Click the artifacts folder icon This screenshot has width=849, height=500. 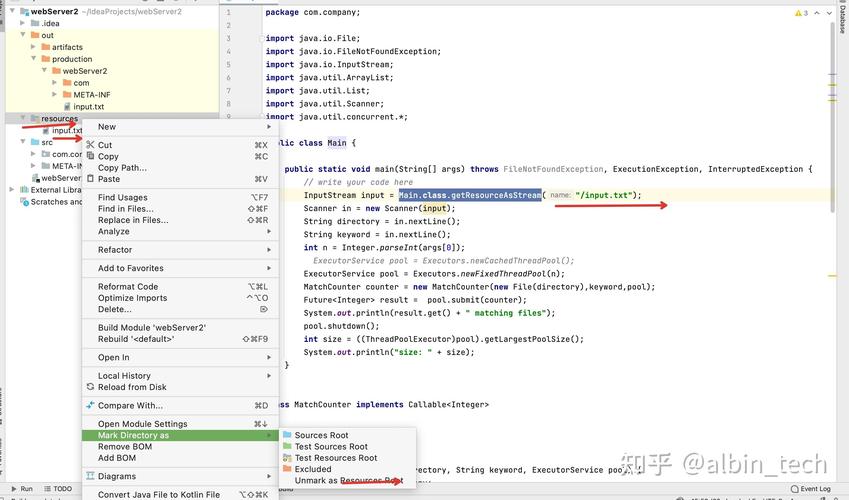46,47
